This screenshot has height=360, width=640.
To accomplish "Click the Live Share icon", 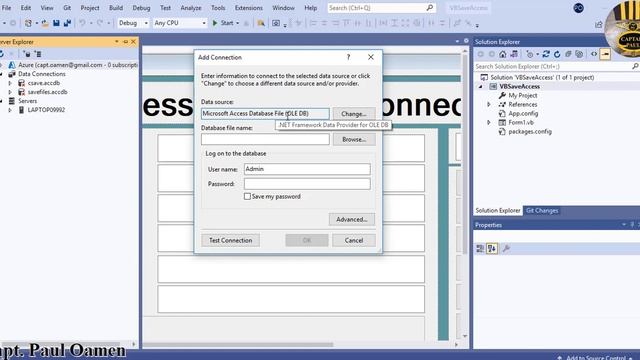I will click(598, 25).
